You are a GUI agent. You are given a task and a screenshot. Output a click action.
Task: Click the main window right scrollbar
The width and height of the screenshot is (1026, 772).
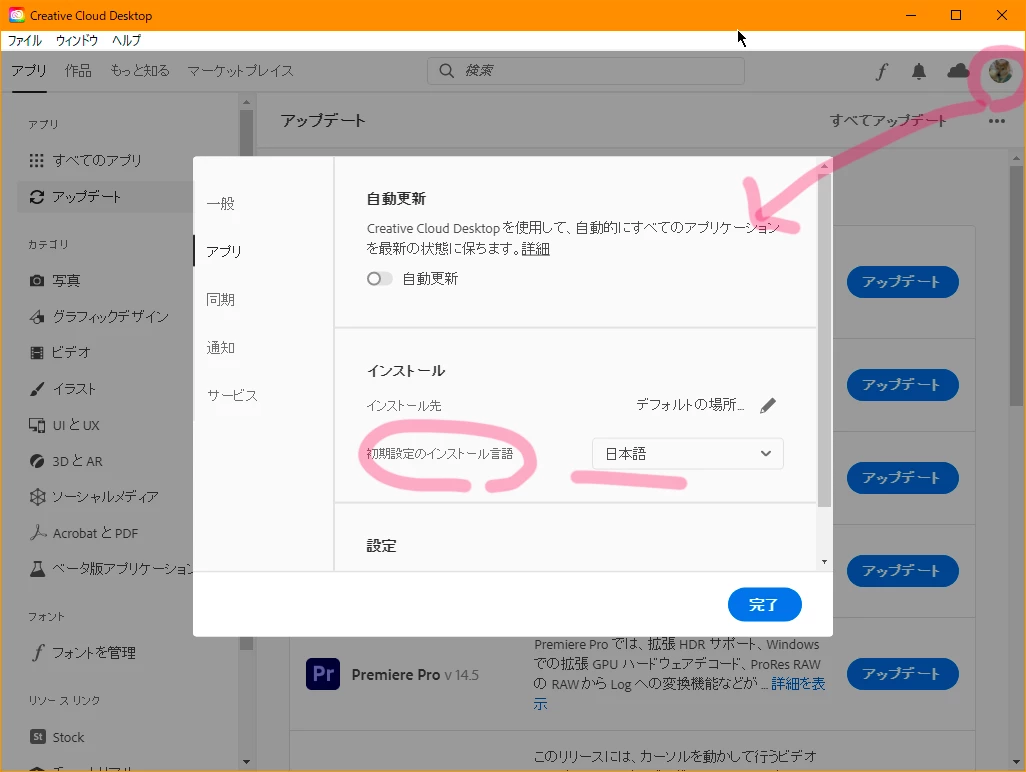pyautogui.click(x=1016, y=285)
